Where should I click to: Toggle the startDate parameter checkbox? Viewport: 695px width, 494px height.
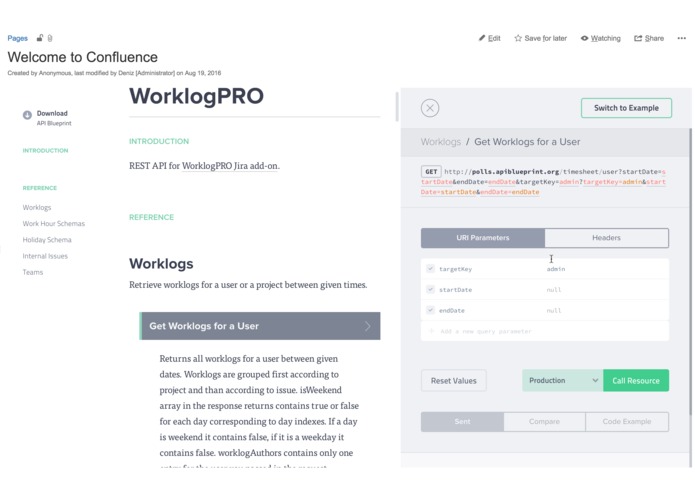(x=430, y=289)
